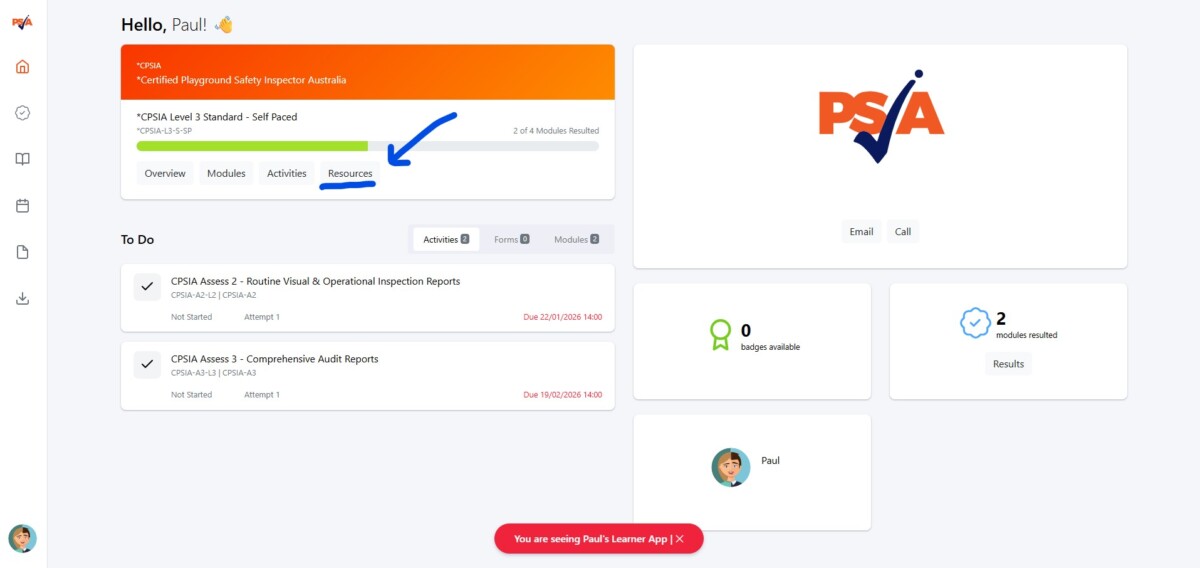Open the open-book sidebar icon
The image size is (1200, 568).
pyautogui.click(x=22, y=159)
